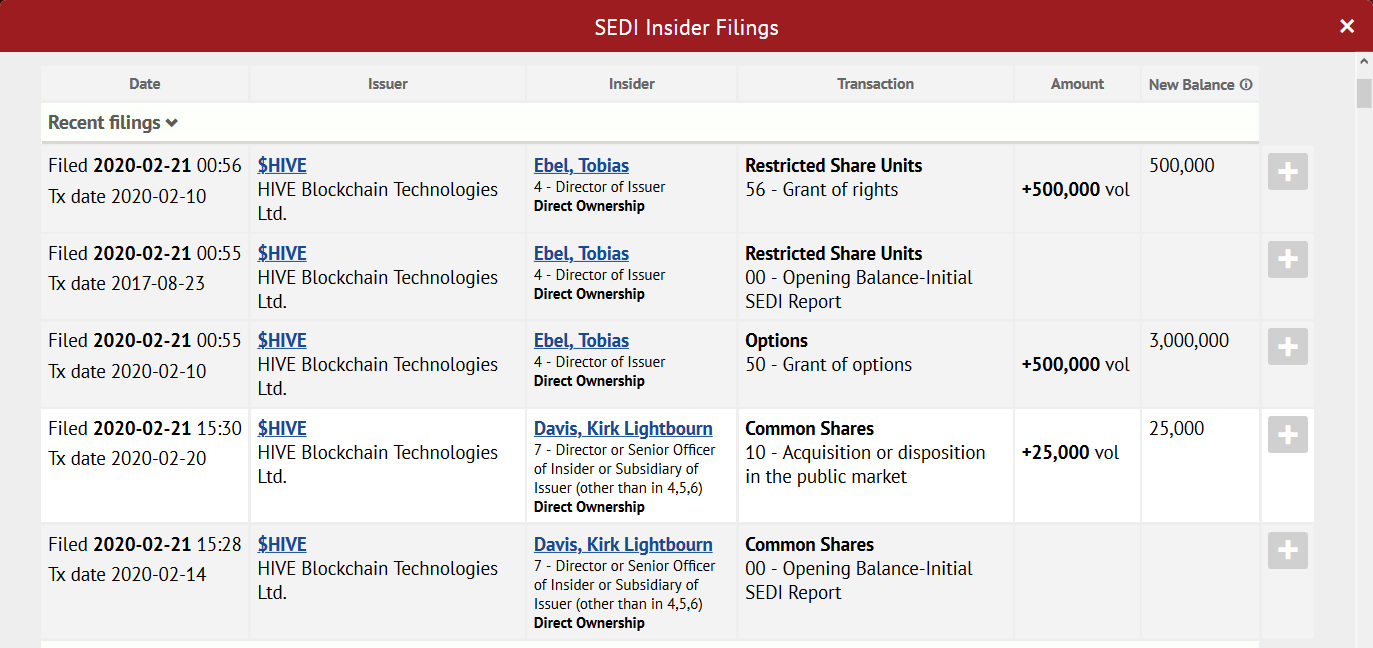Close the SEDI Insider Filings dialog
The image size is (1373, 648).
pos(1347,26)
